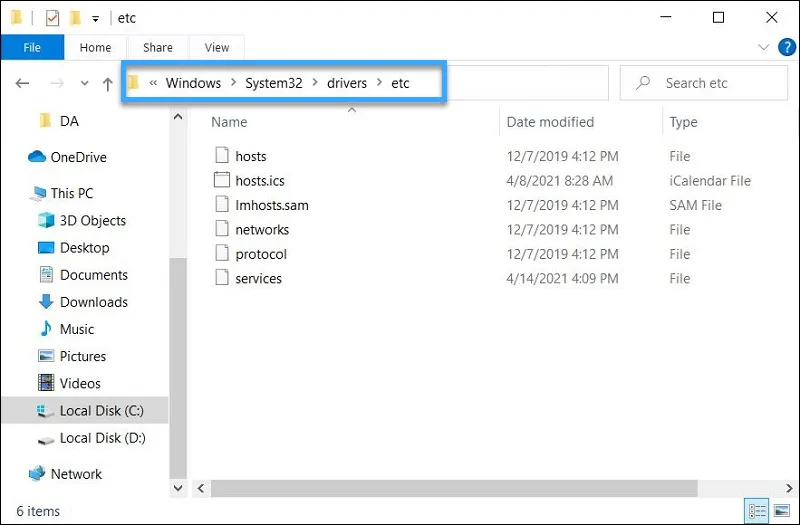Screen dimensions: 800x525
Task: Open the File menu
Action: 32,47
